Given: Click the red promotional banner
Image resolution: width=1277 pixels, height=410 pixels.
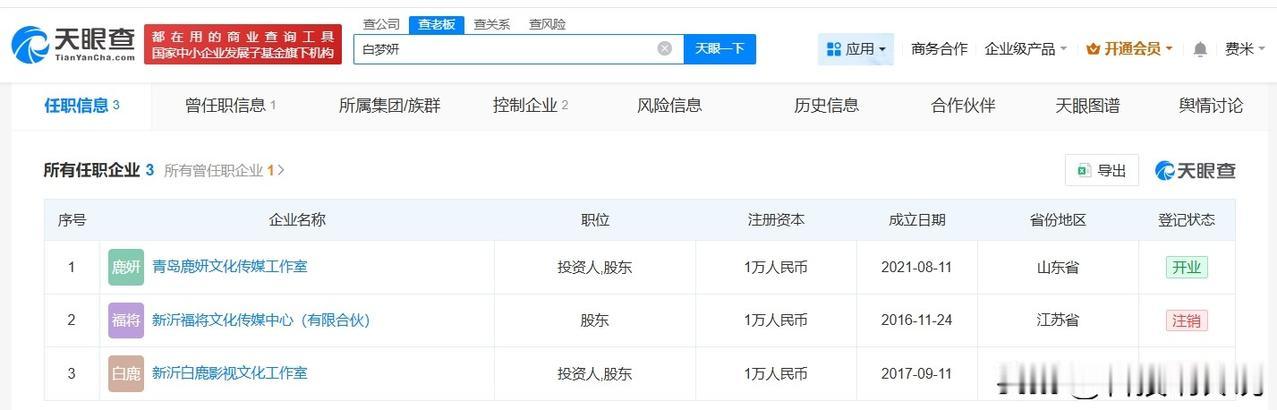Looking at the screenshot, I should click(243, 45).
